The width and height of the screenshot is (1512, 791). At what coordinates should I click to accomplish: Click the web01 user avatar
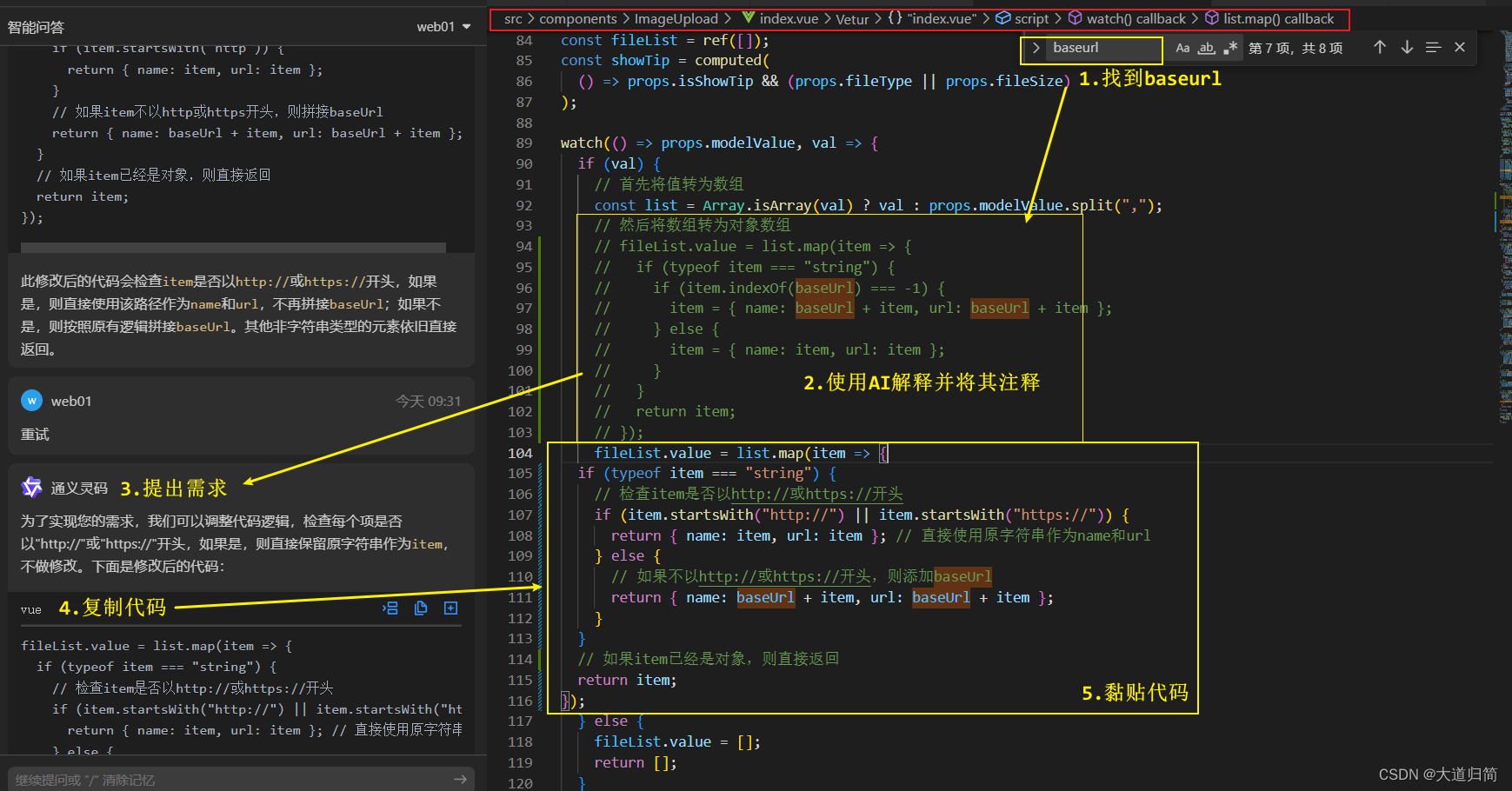(x=32, y=401)
